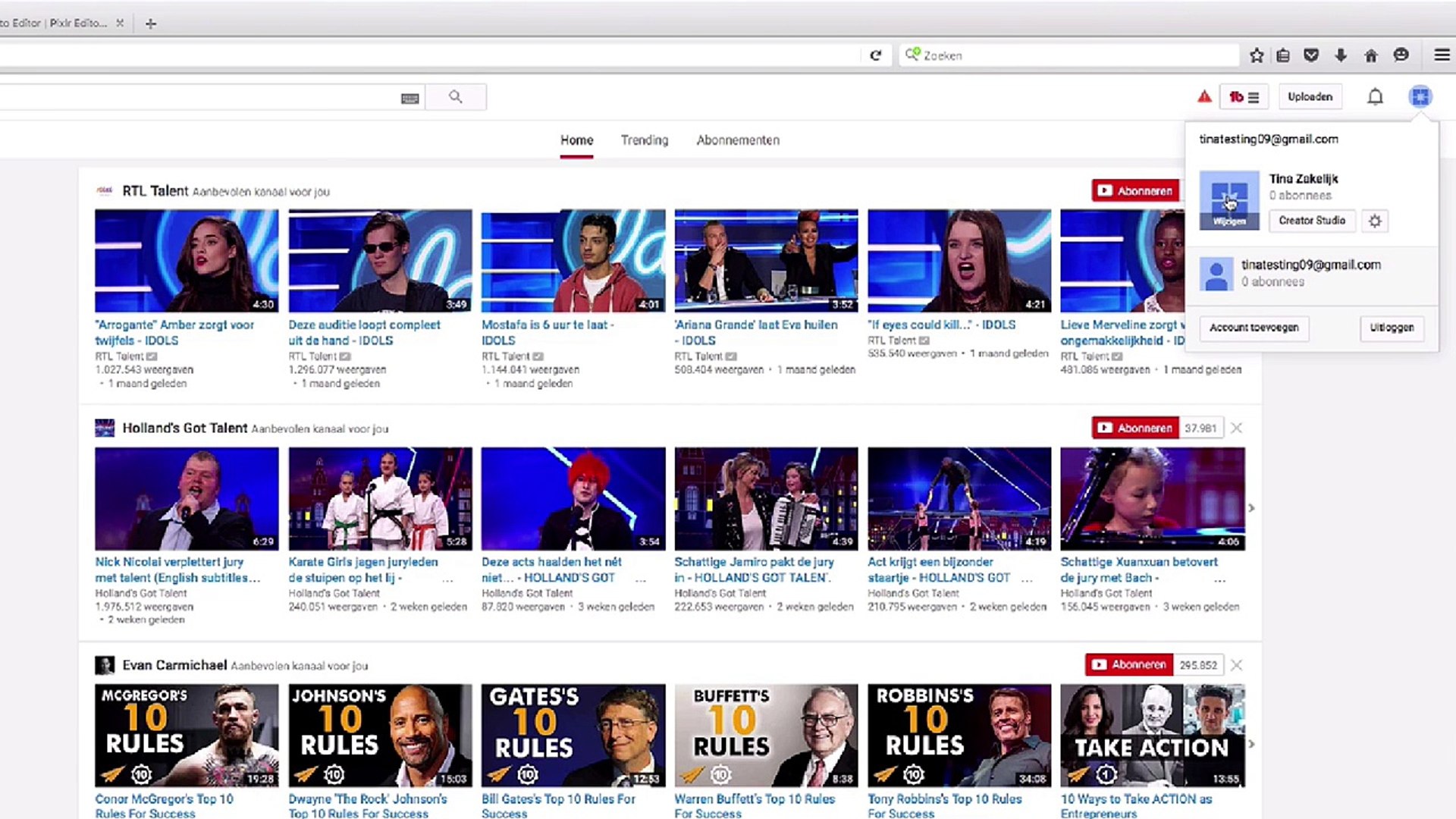Switch to the Trending tab

(644, 140)
